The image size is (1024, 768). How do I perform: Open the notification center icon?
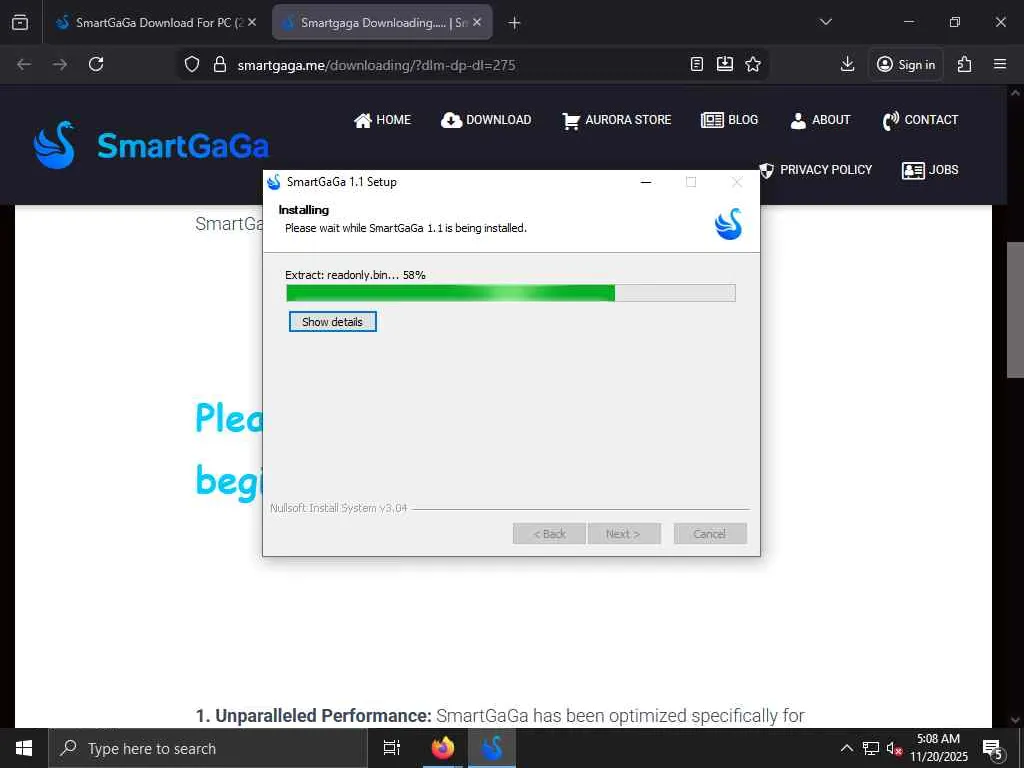[x=992, y=749]
